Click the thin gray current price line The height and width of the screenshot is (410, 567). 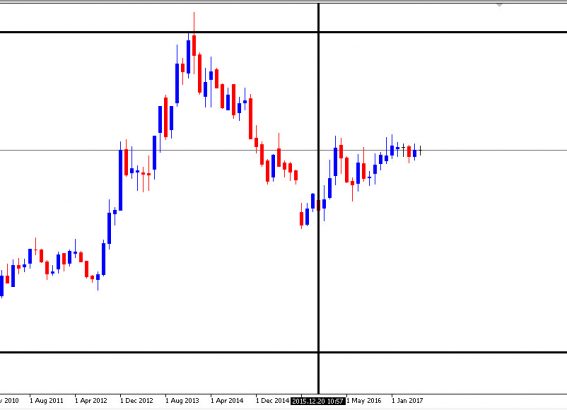pyautogui.click(x=284, y=150)
